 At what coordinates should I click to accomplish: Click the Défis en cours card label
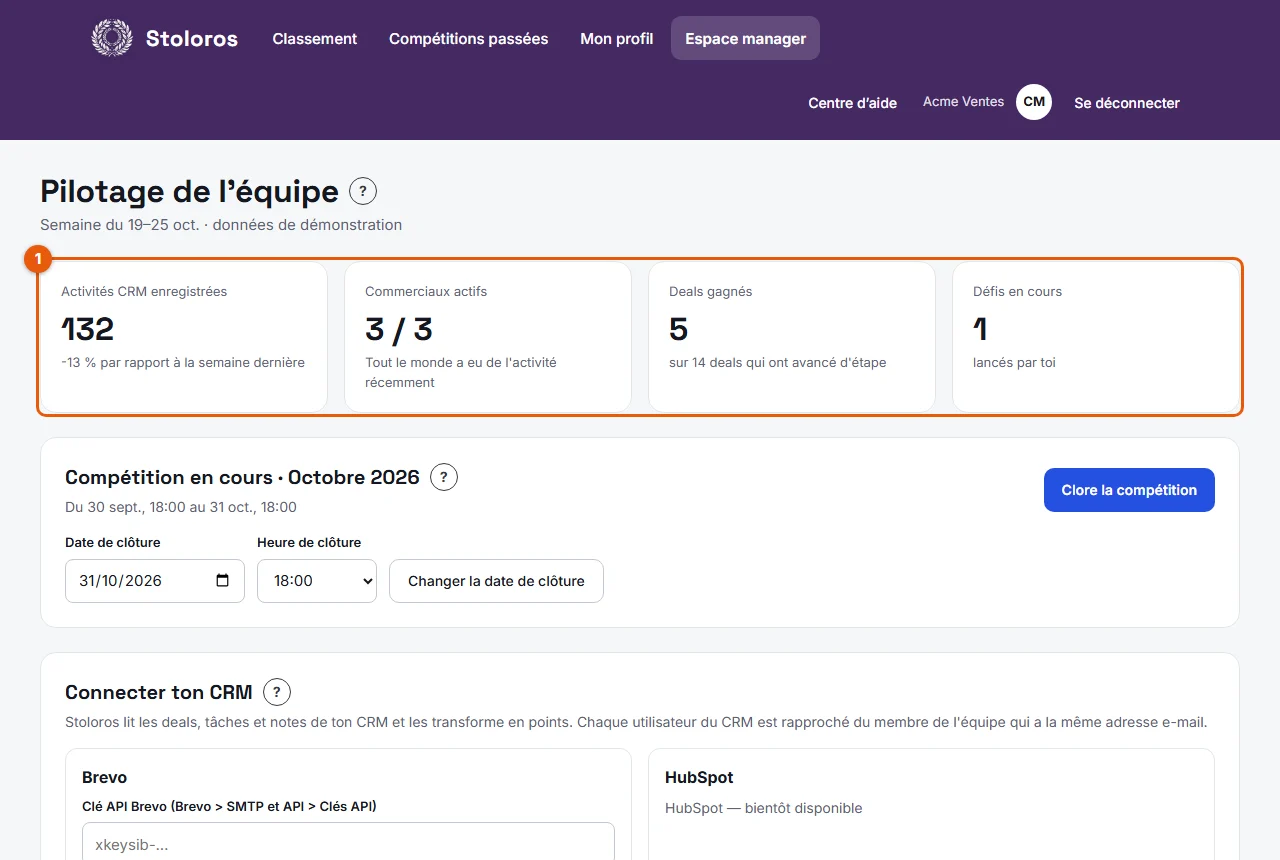point(1017,292)
